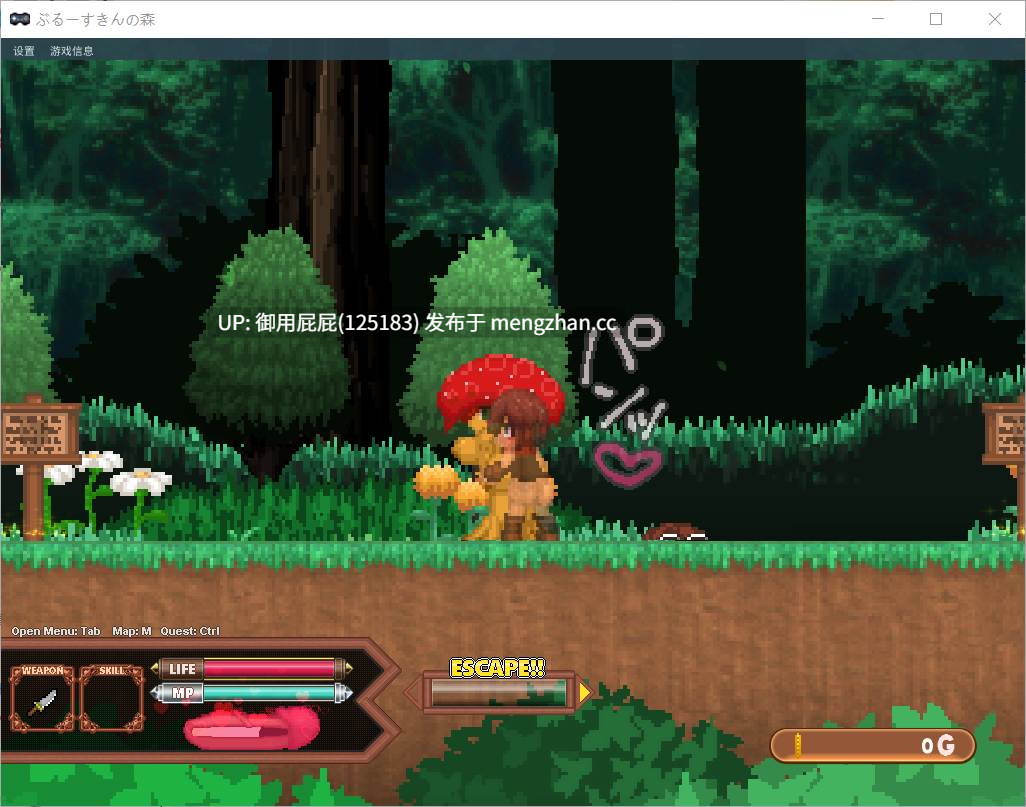Click the ESCAPE!! progress gauge
This screenshot has width=1026, height=807.
[x=499, y=693]
